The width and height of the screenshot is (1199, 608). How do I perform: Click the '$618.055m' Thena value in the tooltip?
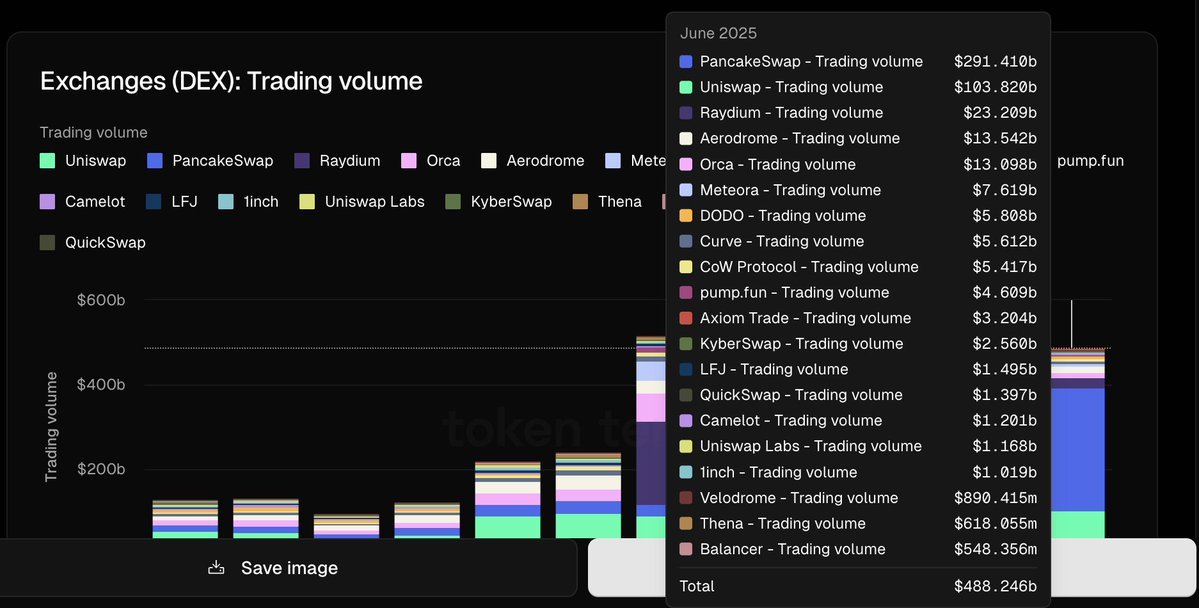pos(995,524)
